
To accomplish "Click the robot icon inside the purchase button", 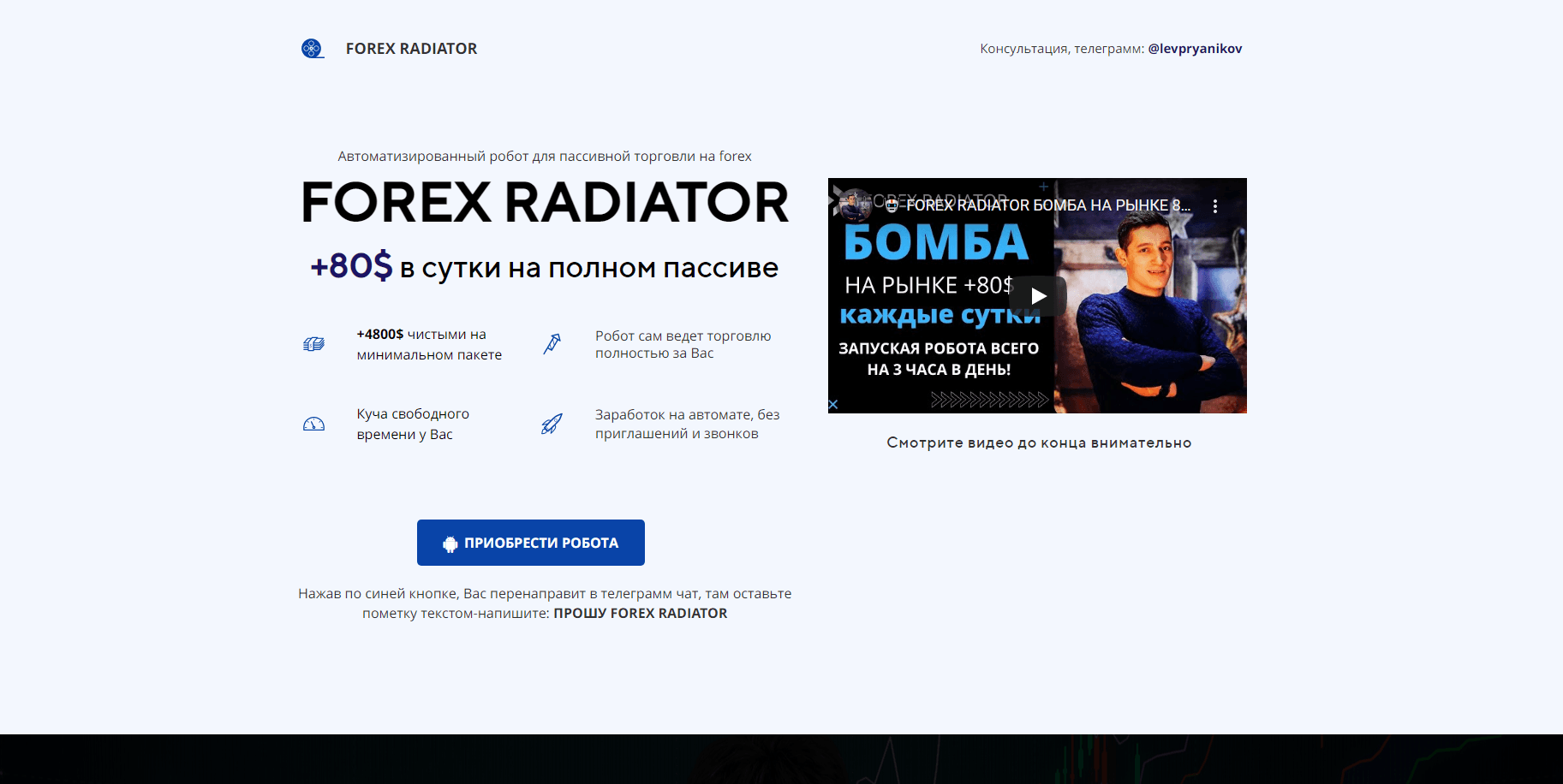I will [x=450, y=543].
